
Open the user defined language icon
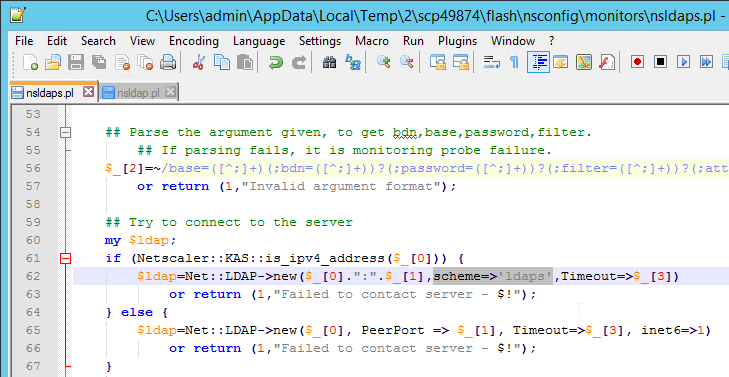point(561,62)
